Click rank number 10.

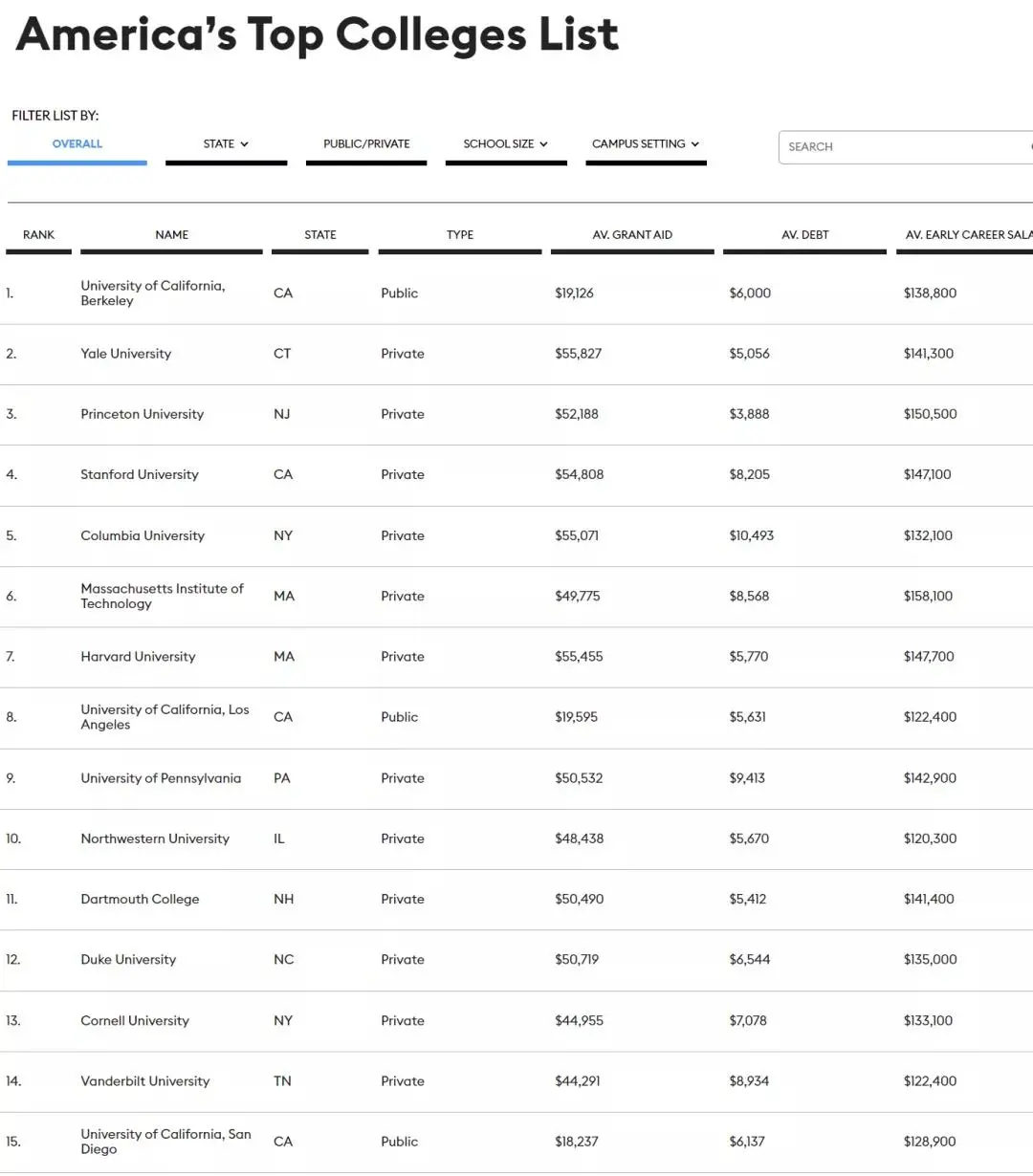tap(13, 838)
